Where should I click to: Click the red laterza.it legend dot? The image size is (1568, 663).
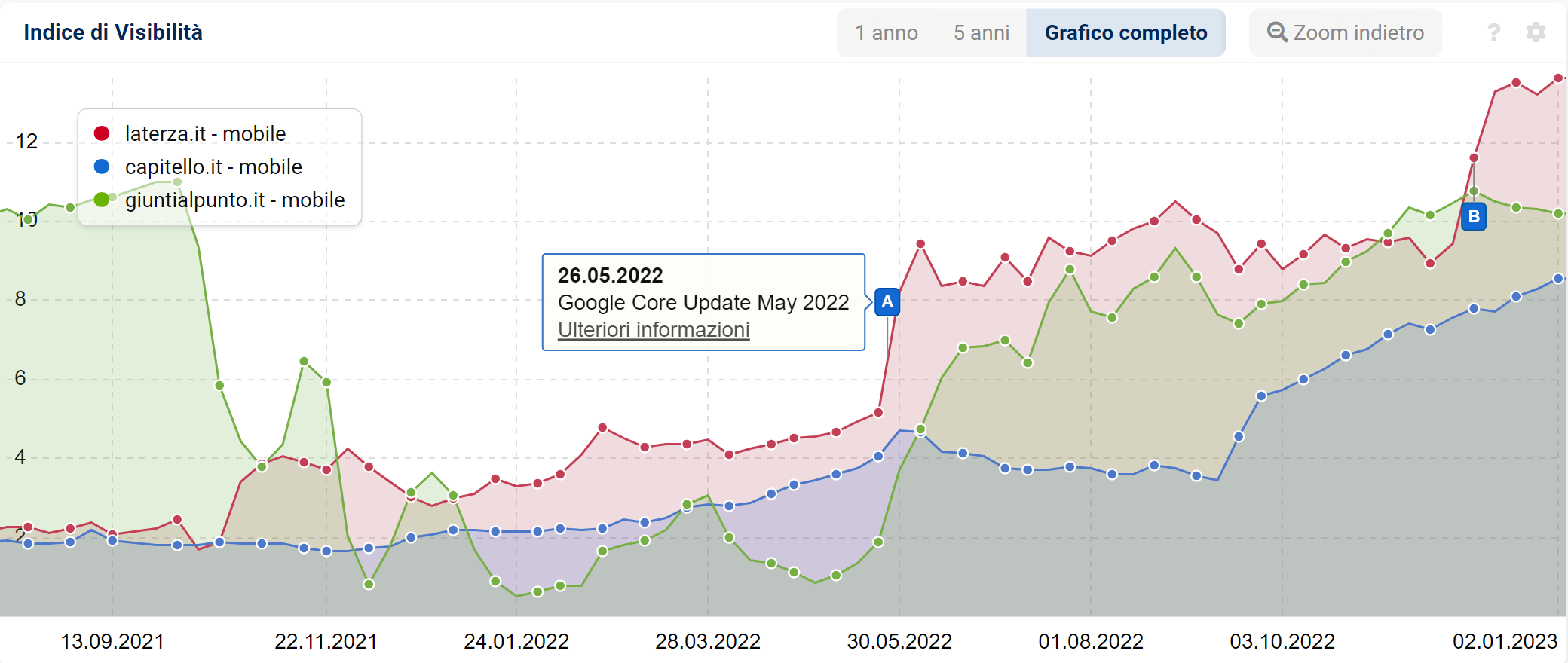point(102,134)
